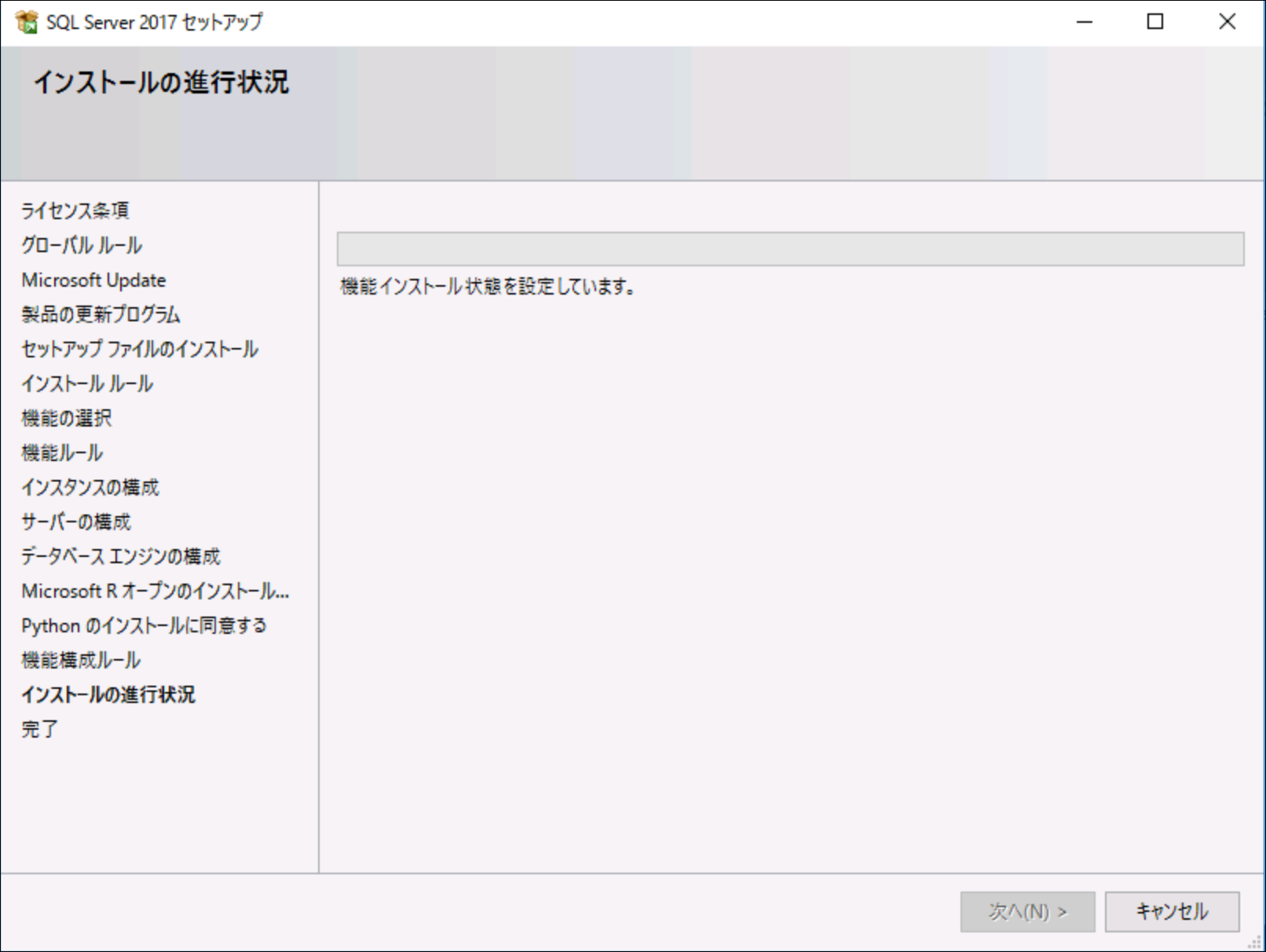Select the グローバル ルール step
The image size is (1266, 952).
(x=82, y=245)
